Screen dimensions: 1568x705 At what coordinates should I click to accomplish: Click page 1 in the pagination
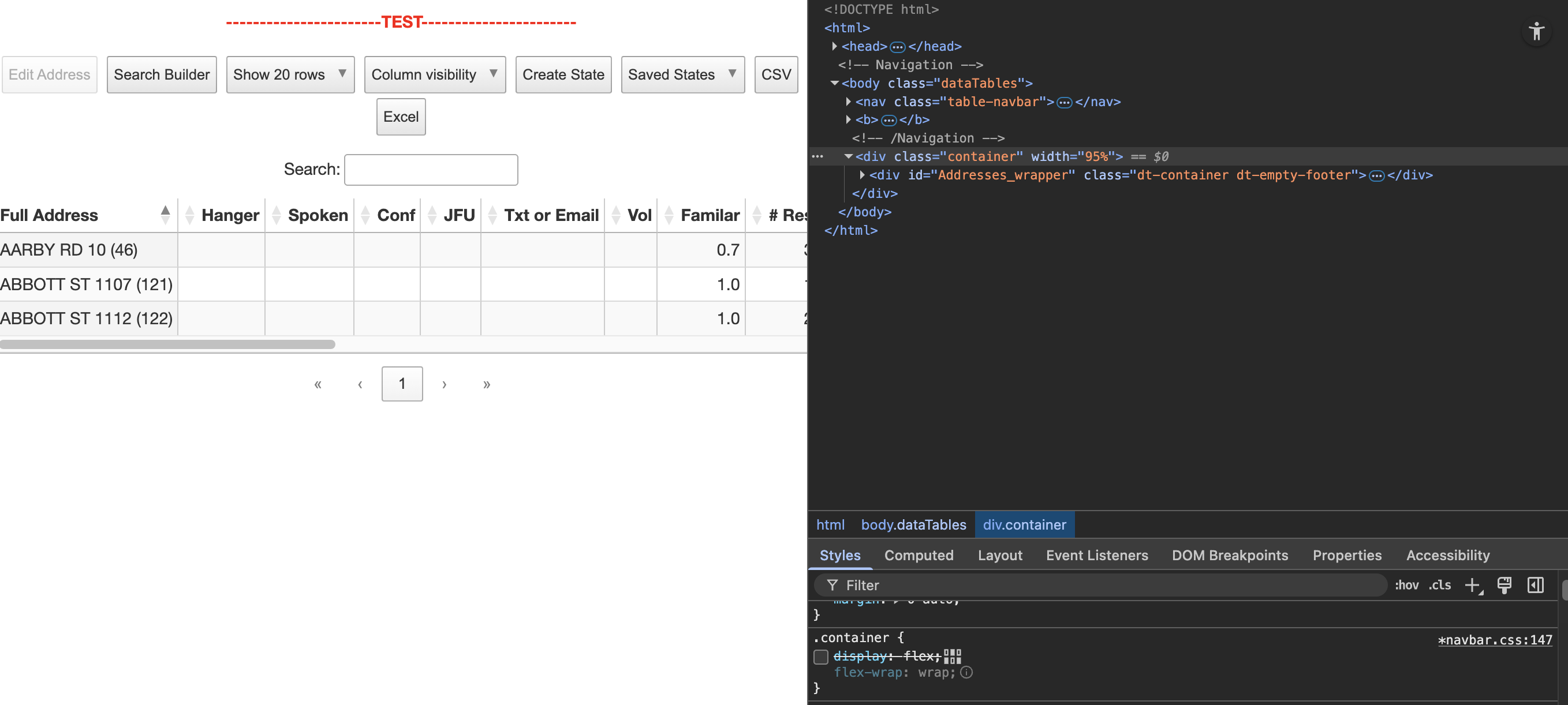click(402, 384)
